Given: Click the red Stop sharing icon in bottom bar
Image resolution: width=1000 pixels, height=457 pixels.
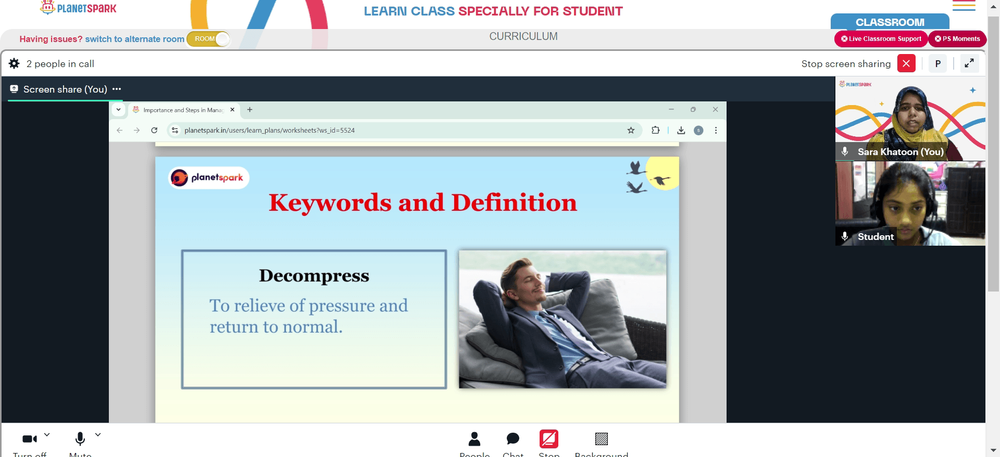Looking at the screenshot, I should coord(548,439).
